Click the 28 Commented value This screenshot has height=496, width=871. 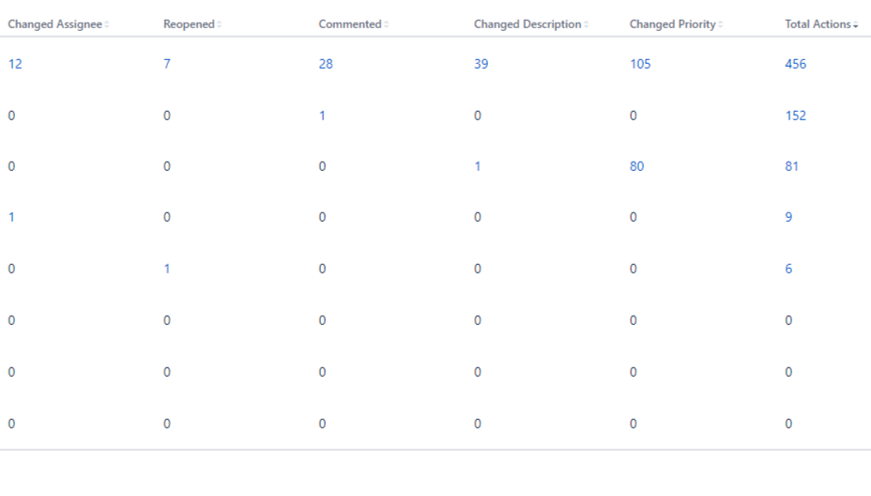point(326,64)
